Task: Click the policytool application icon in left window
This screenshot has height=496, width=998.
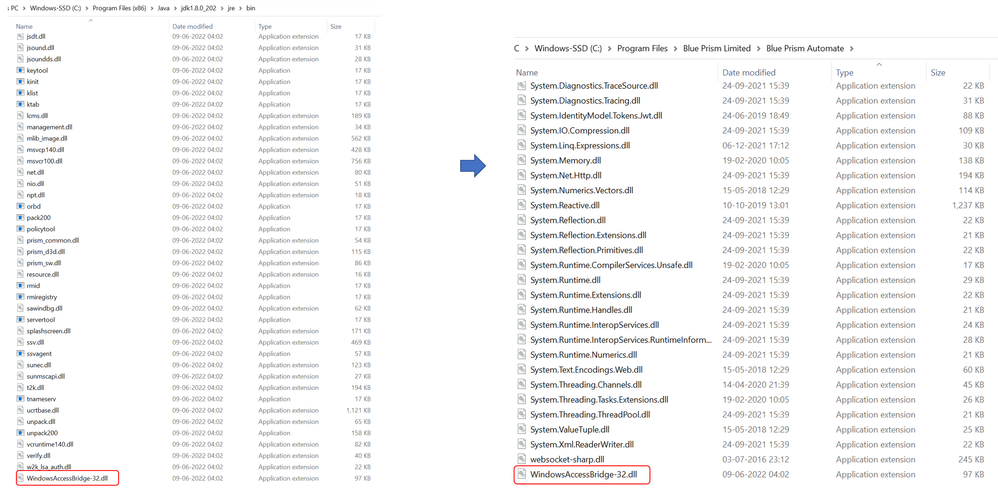Action: (20, 229)
